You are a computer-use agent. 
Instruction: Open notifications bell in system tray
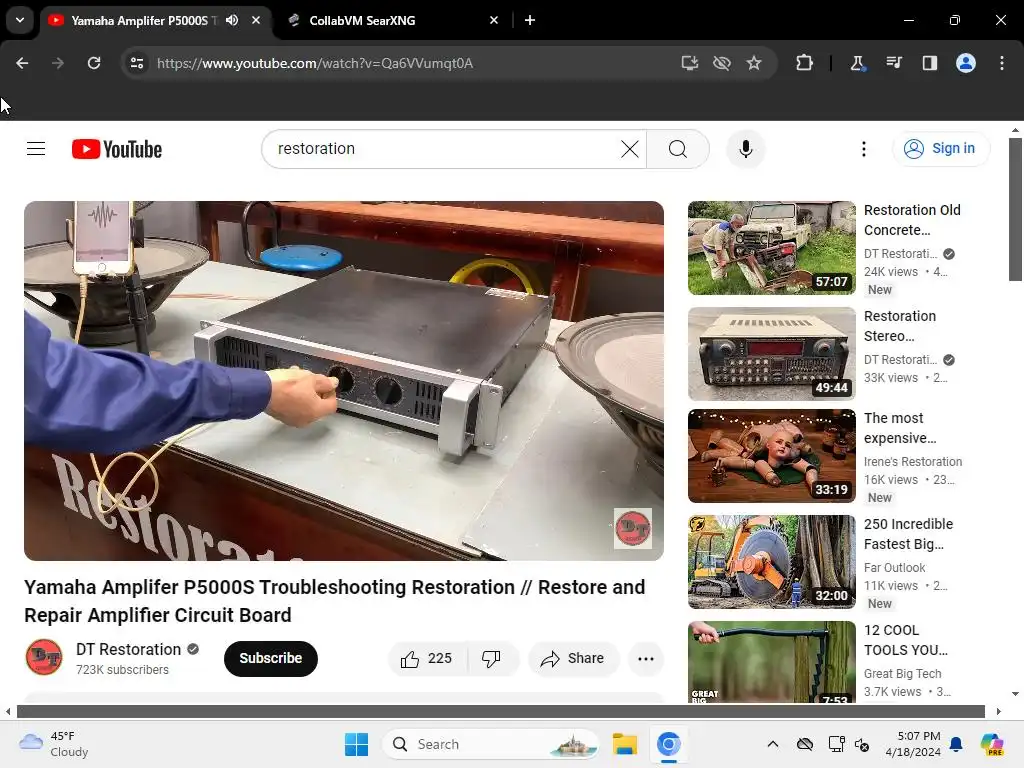[956, 744]
